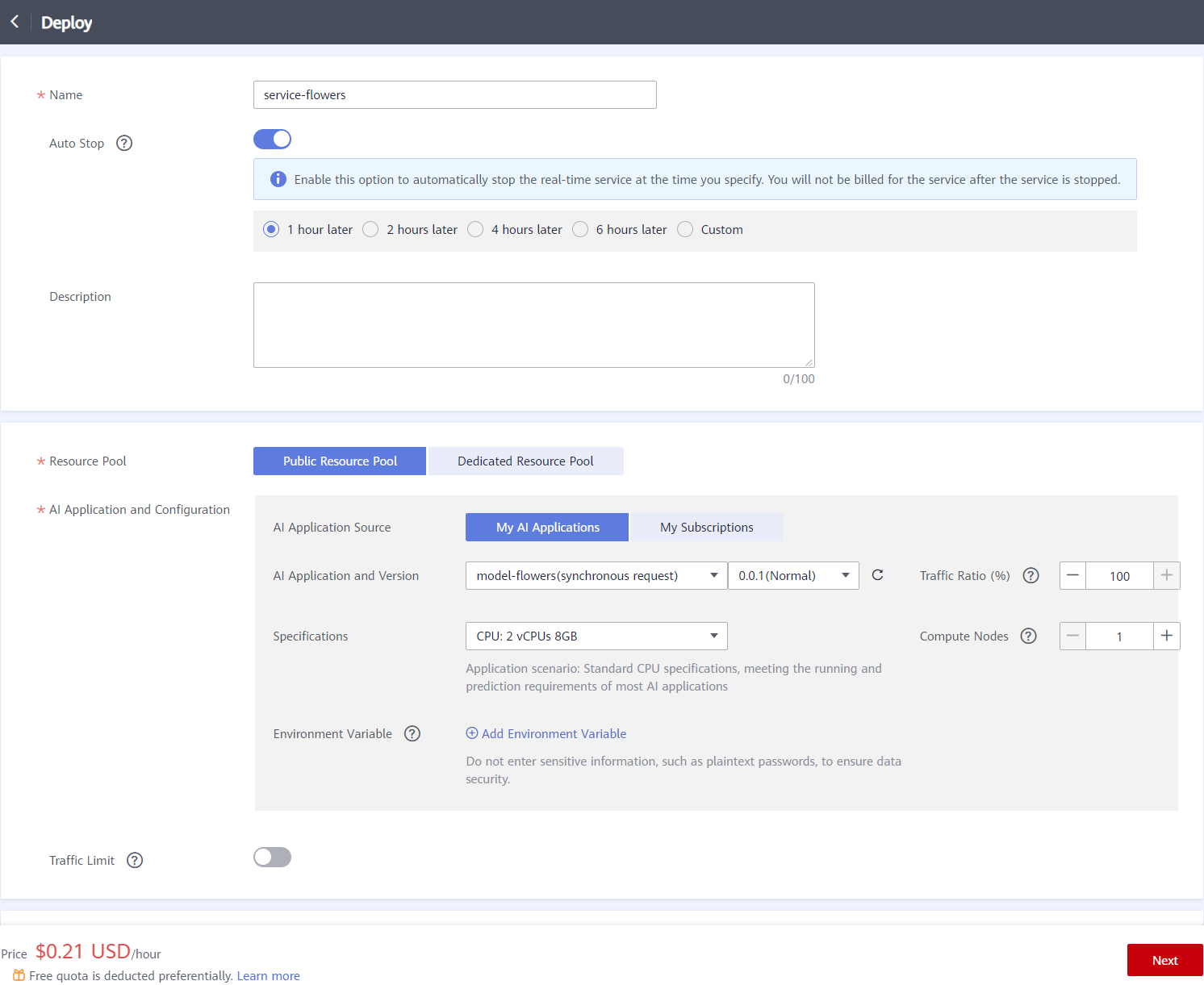1204x985 pixels.
Task: Decrease Traffic Ratio with the minus button
Action: (1072, 575)
